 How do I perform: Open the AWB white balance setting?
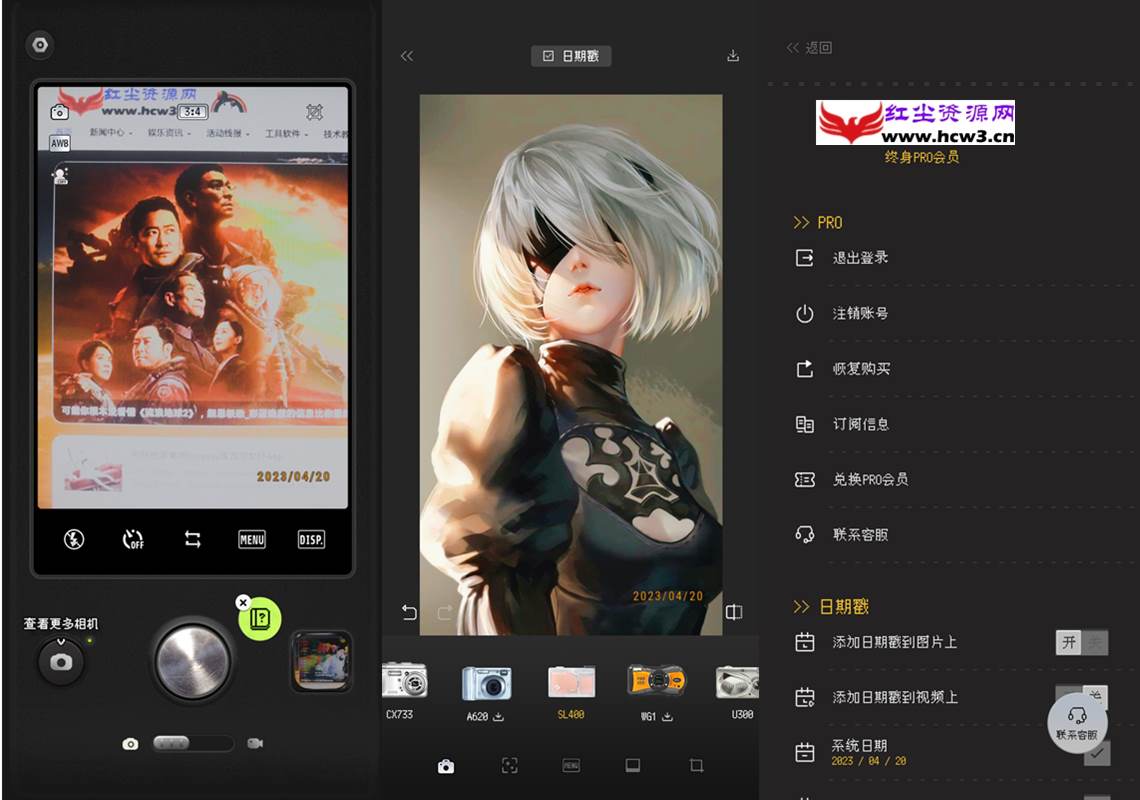pos(60,143)
